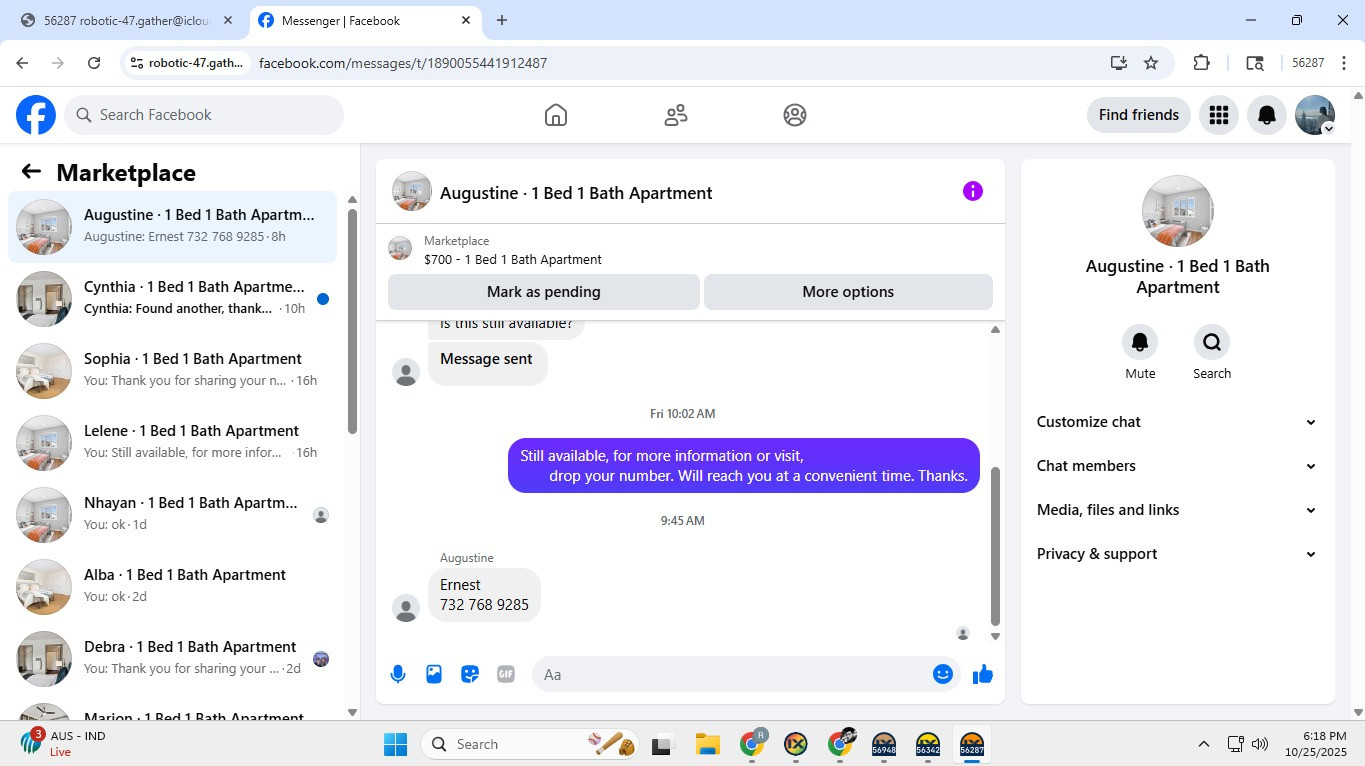This screenshot has width=1365, height=766.
Task: Go to the Home feed icon
Action: [556, 115]
